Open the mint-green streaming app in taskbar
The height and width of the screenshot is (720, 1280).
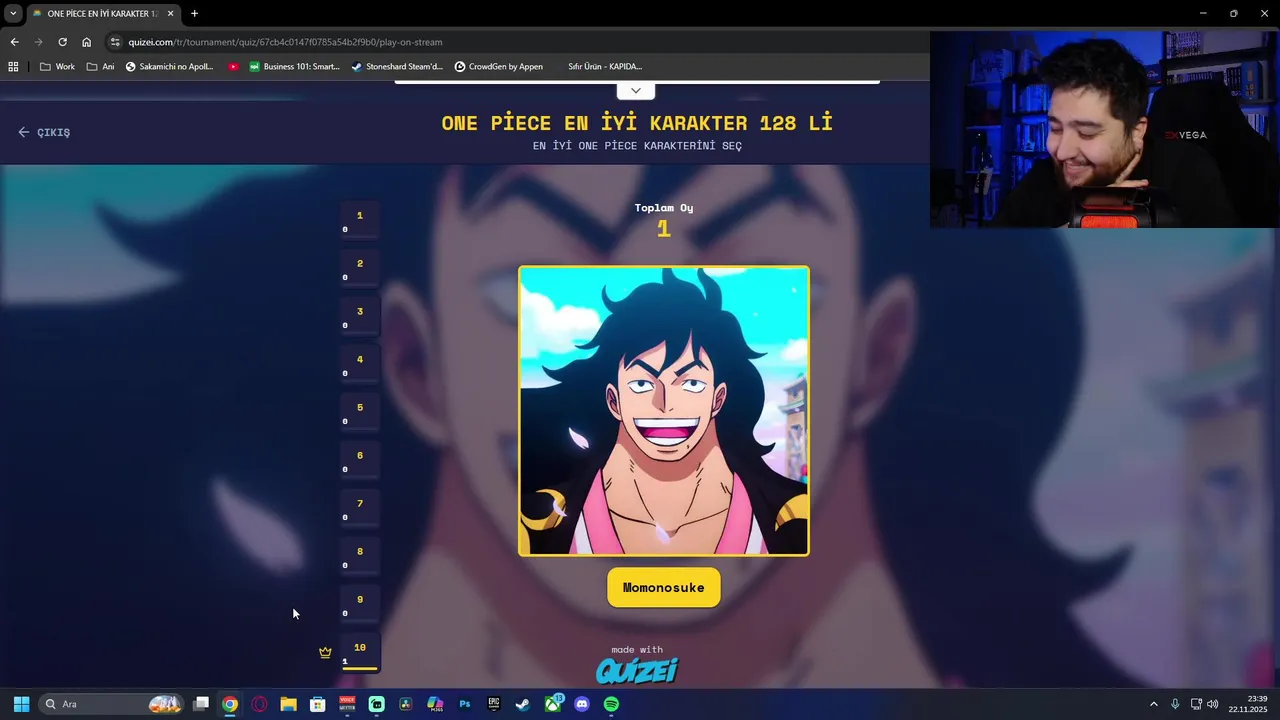click(x=376, y=704)
